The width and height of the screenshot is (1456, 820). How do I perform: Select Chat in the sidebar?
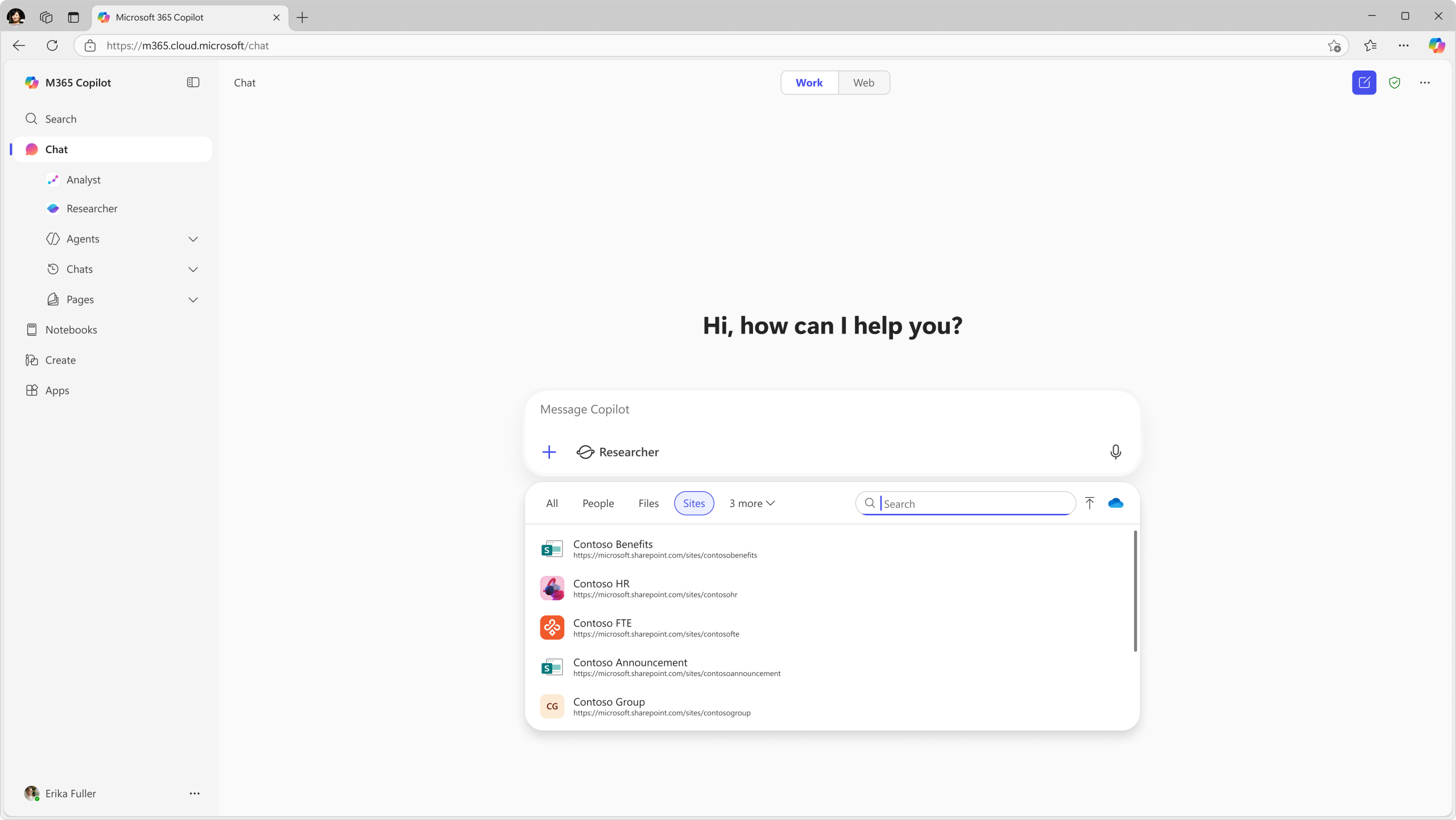coord(112,149)
